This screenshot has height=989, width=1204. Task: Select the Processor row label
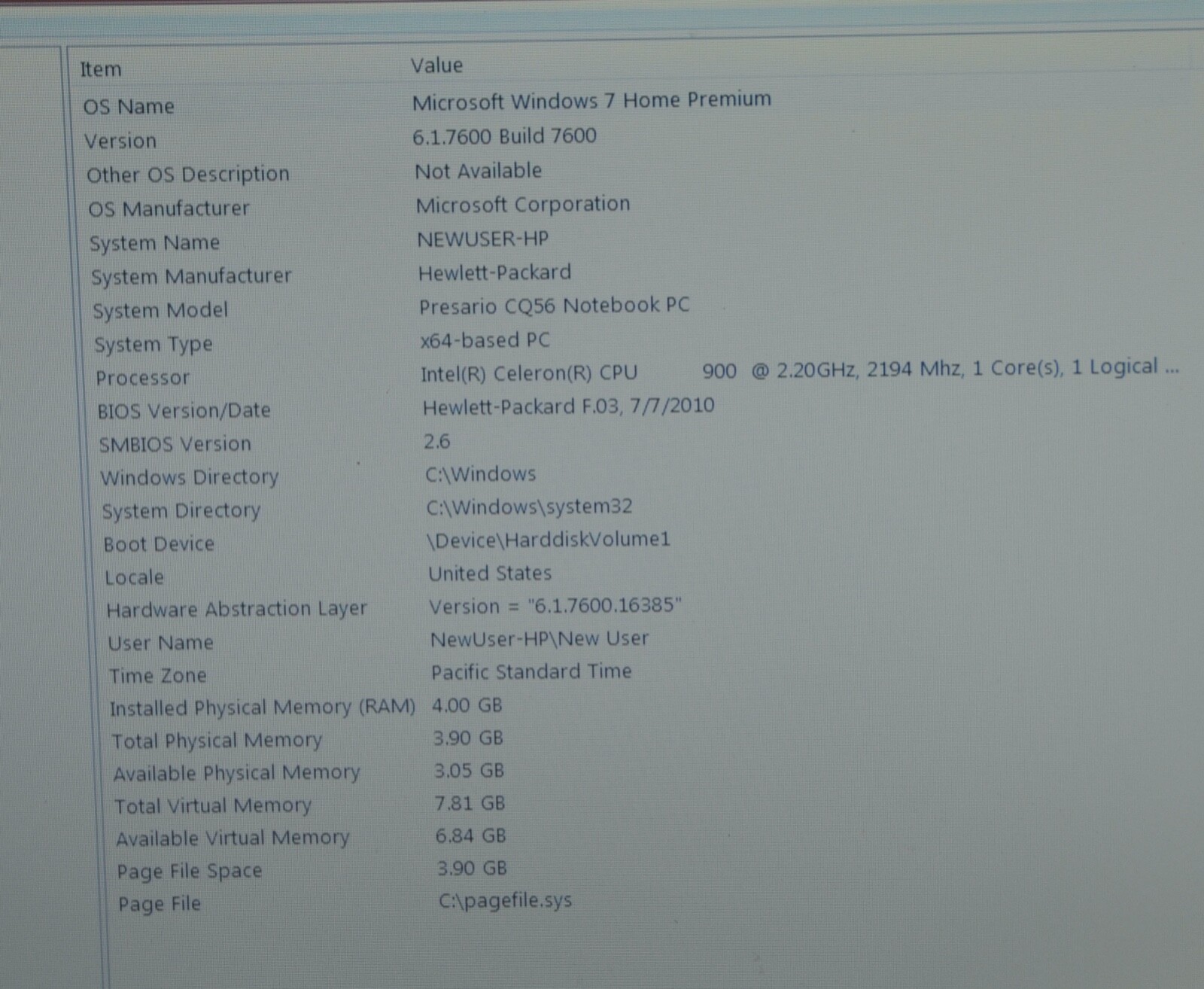pyautogui.click(x=142, y=378)
